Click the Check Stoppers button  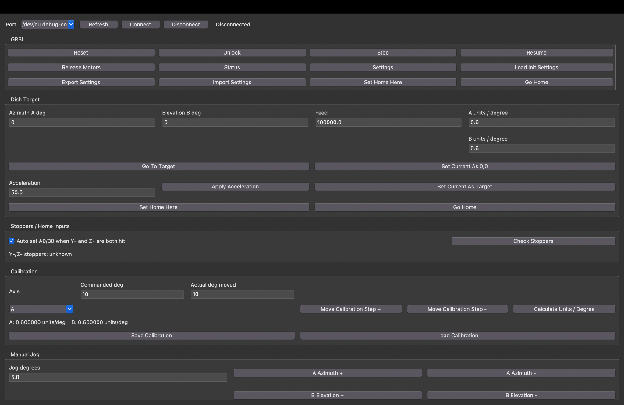(x=533, y=241)
